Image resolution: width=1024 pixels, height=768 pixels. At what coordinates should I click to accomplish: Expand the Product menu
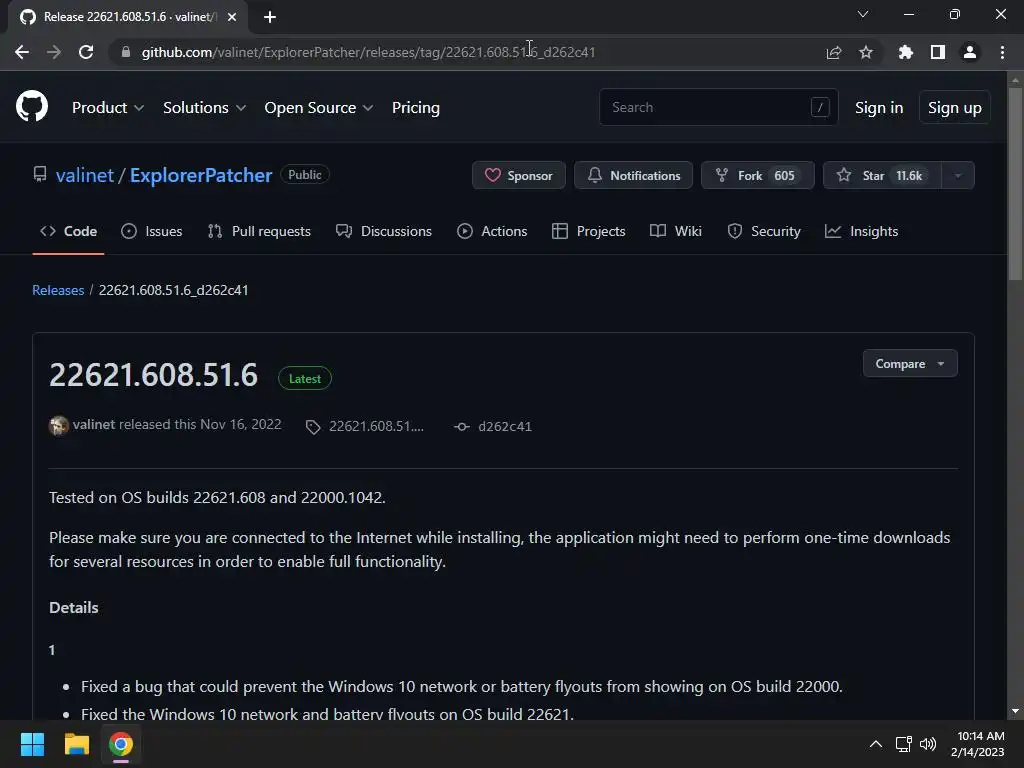(x=108, y=108)
